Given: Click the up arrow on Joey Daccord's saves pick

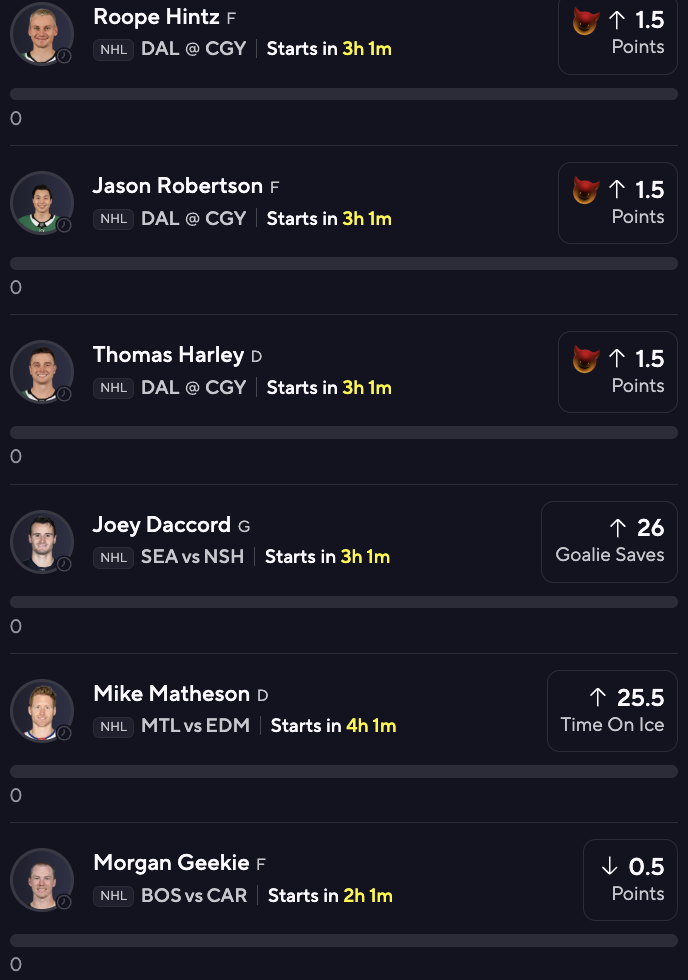Looking at the screenshot, I should click(x=617, y=528).
